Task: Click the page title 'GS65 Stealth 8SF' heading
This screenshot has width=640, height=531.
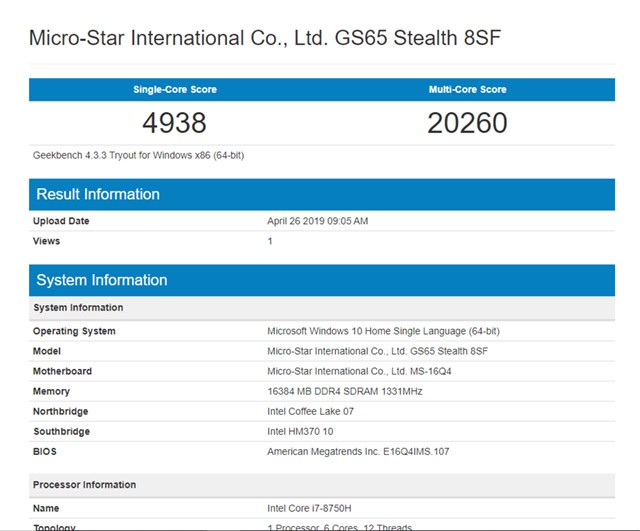Action: coord(265,38)
